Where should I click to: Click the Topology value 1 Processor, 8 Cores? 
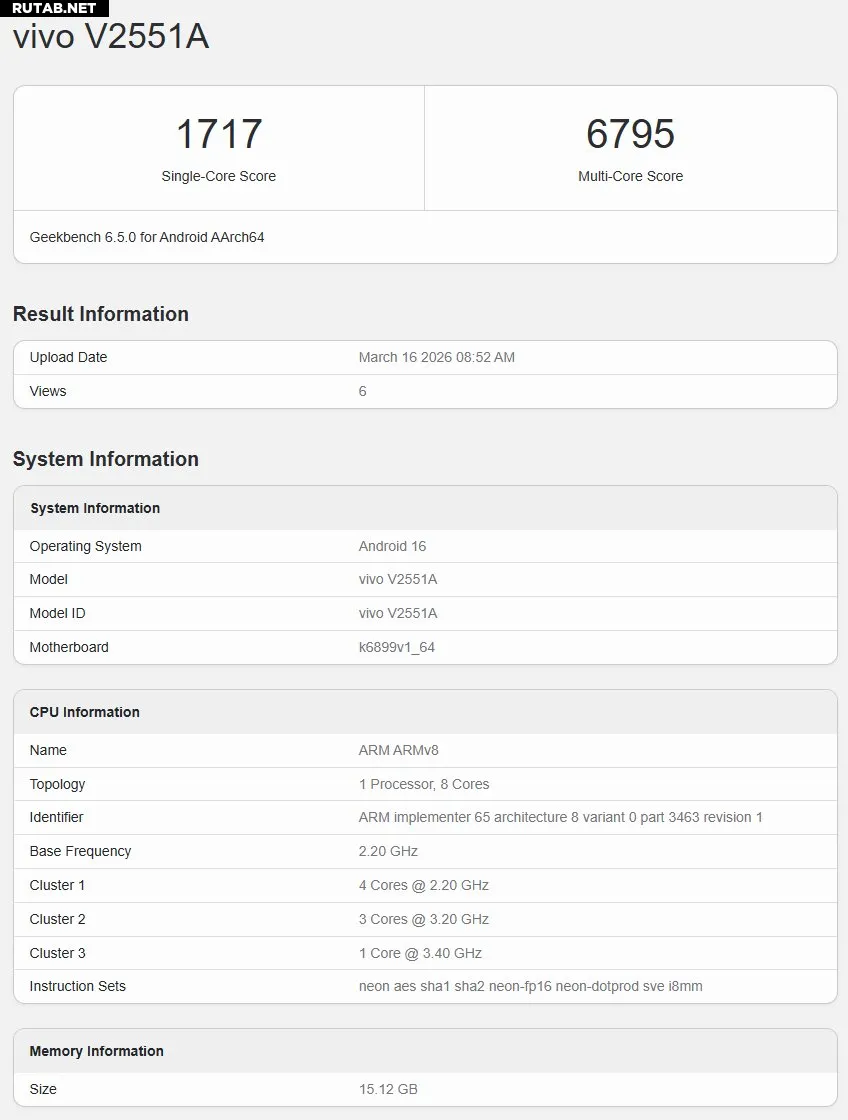[423, 784]
